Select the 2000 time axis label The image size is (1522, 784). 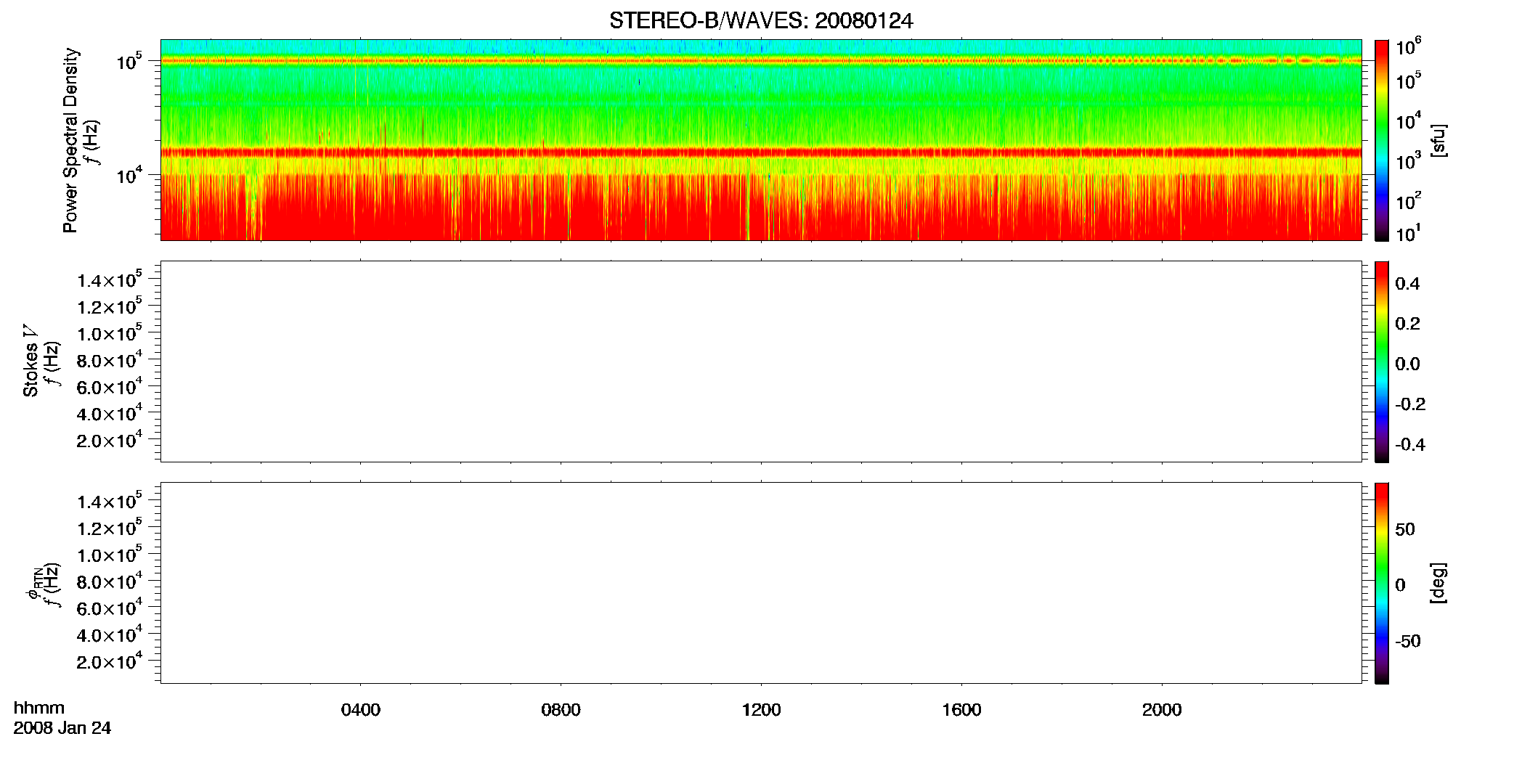click(x=1162, y=710)
